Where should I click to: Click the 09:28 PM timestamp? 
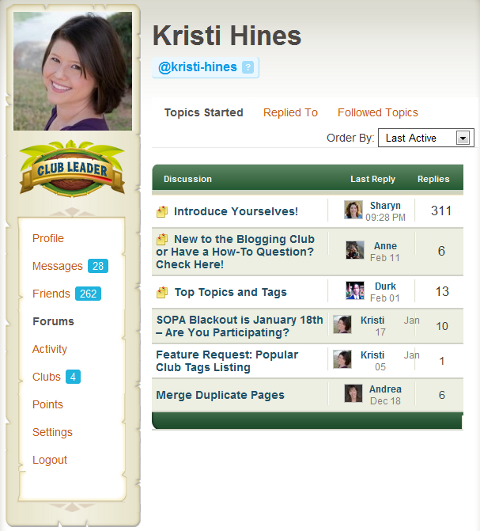[385, 217]
